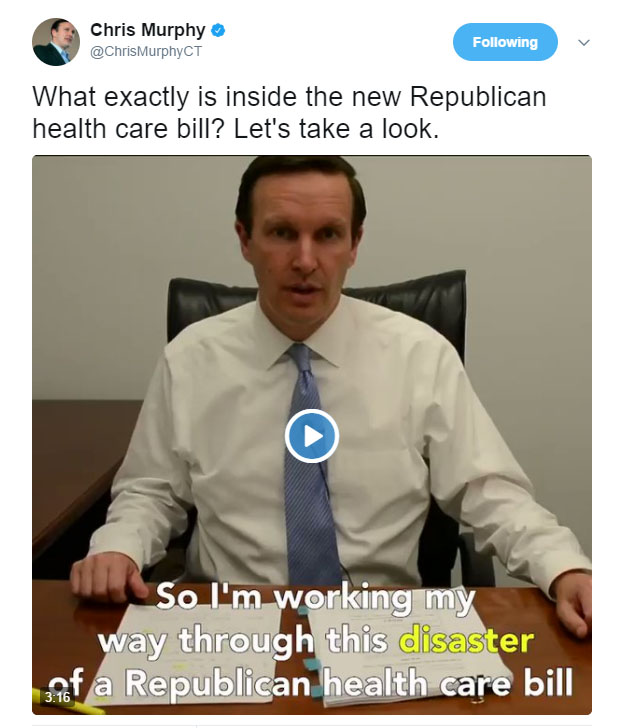The image size is (632, 728).
Task: Open the Chris Murphy display name link
Action: (x=148, y=30)
